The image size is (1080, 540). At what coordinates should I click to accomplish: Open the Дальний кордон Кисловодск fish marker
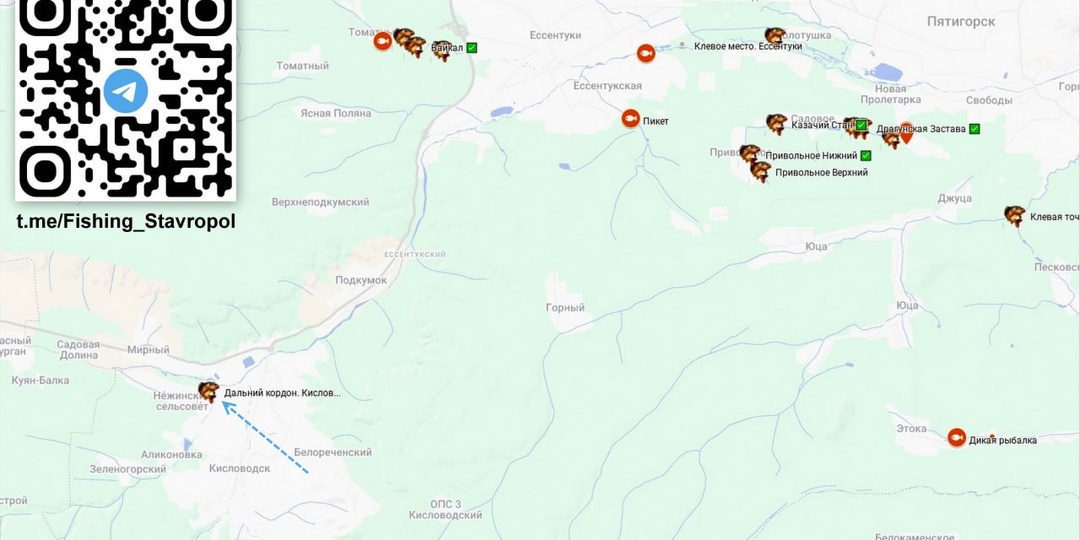[209, 392]
